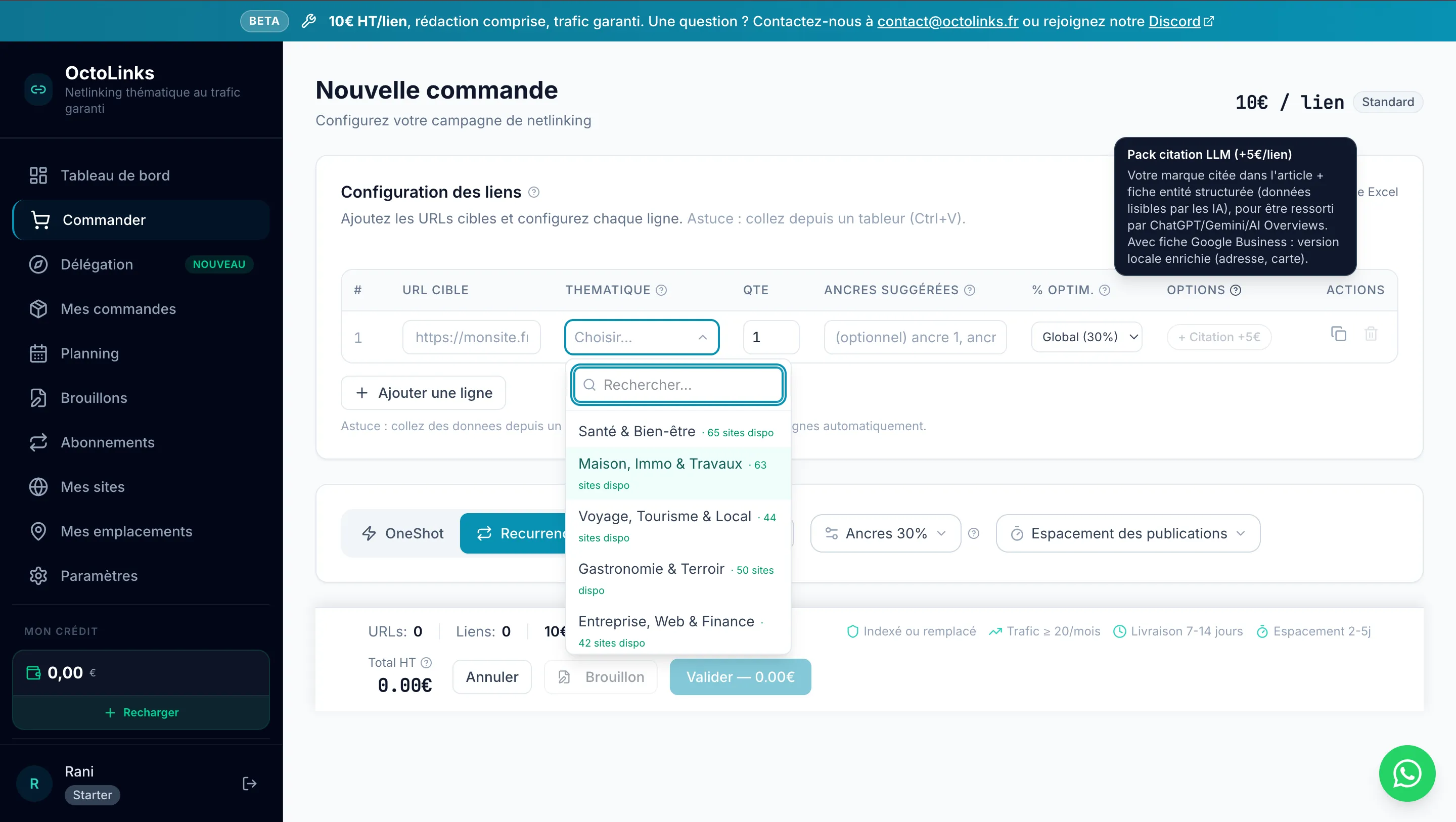Select Santé & Bien-être thematic

point(678,431)
